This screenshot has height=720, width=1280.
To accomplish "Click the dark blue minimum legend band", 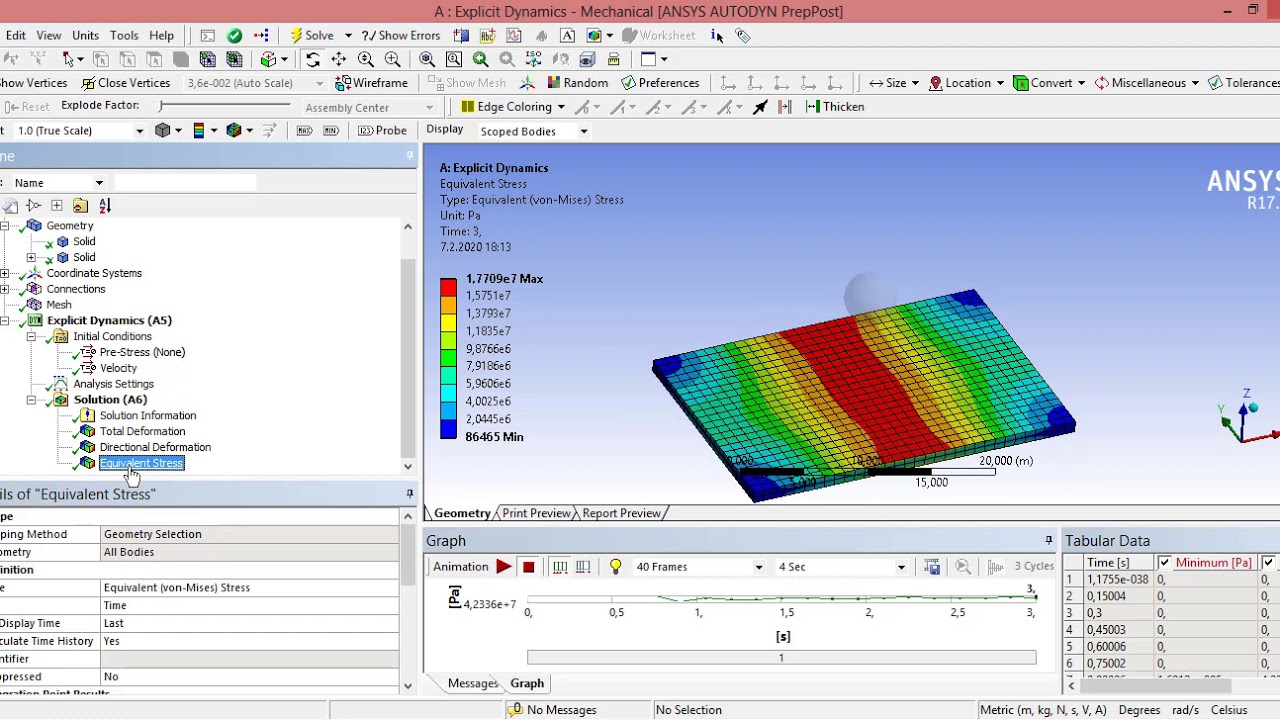I will coord(448,430).
